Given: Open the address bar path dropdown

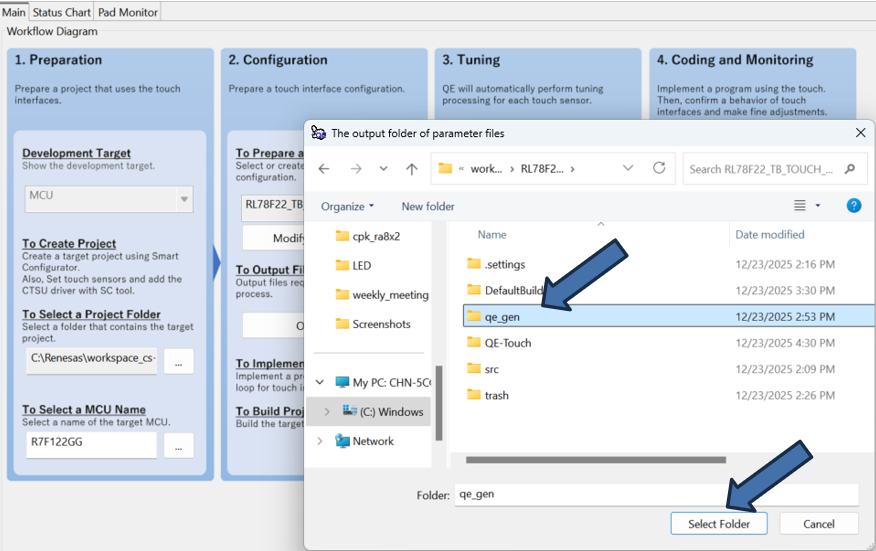Looking at the screenshot, I should point(627,168).
